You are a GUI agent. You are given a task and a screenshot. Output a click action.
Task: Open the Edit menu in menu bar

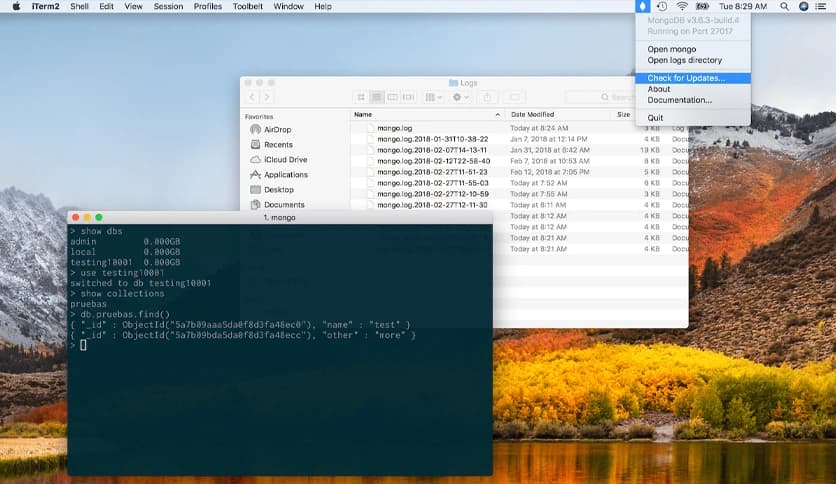pos(106,6)
